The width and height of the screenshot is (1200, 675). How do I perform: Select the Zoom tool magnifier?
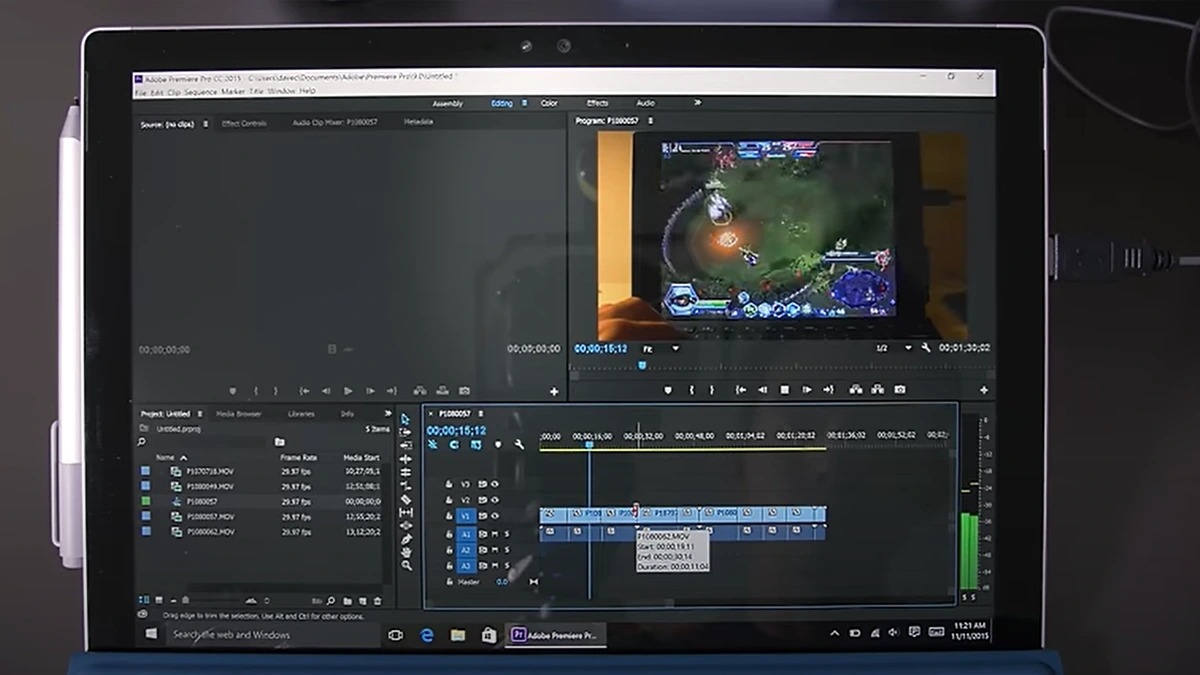(406, 565)
